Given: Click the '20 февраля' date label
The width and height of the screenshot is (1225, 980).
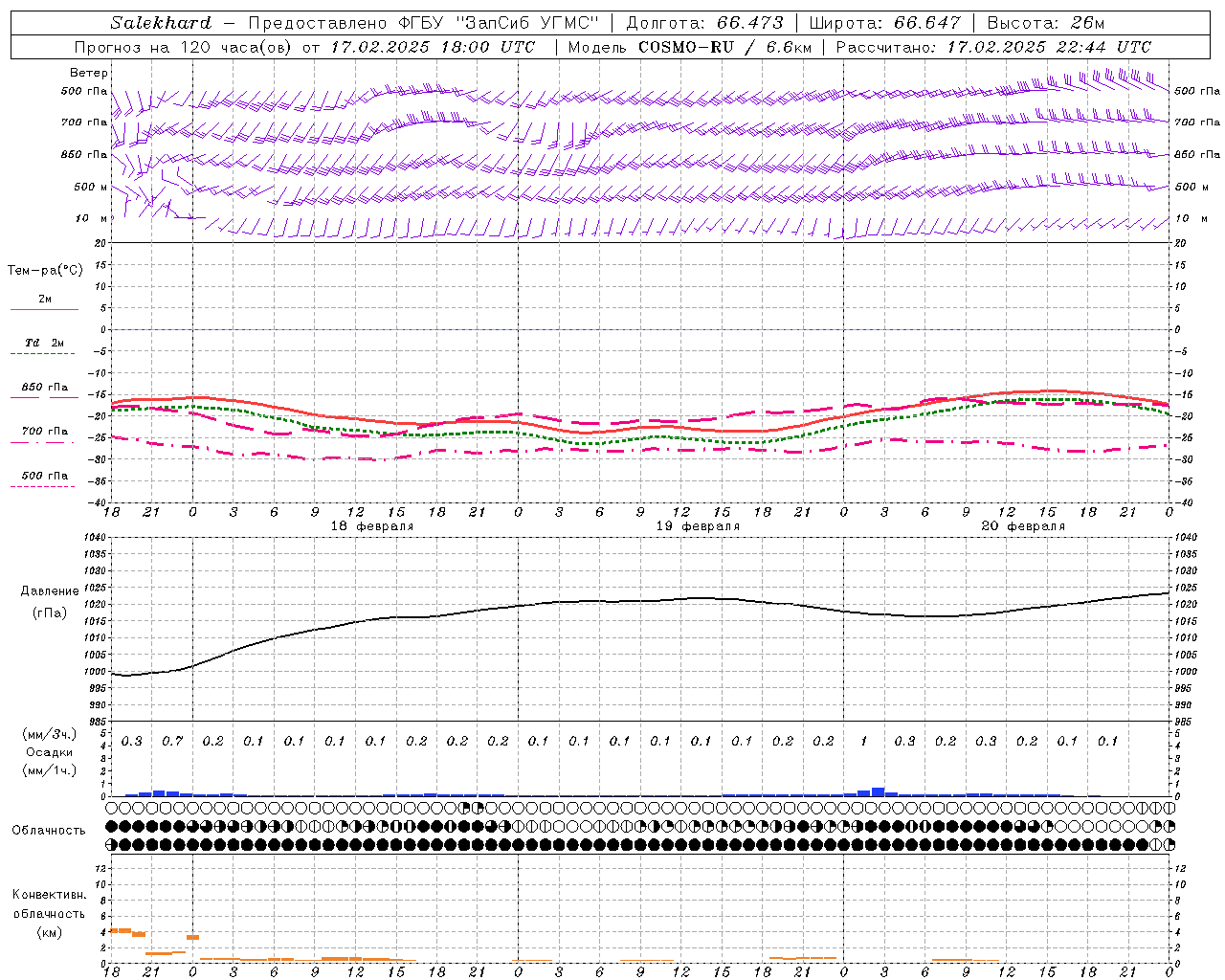Looking at the screenshot, I should (x=1023, y=526).
